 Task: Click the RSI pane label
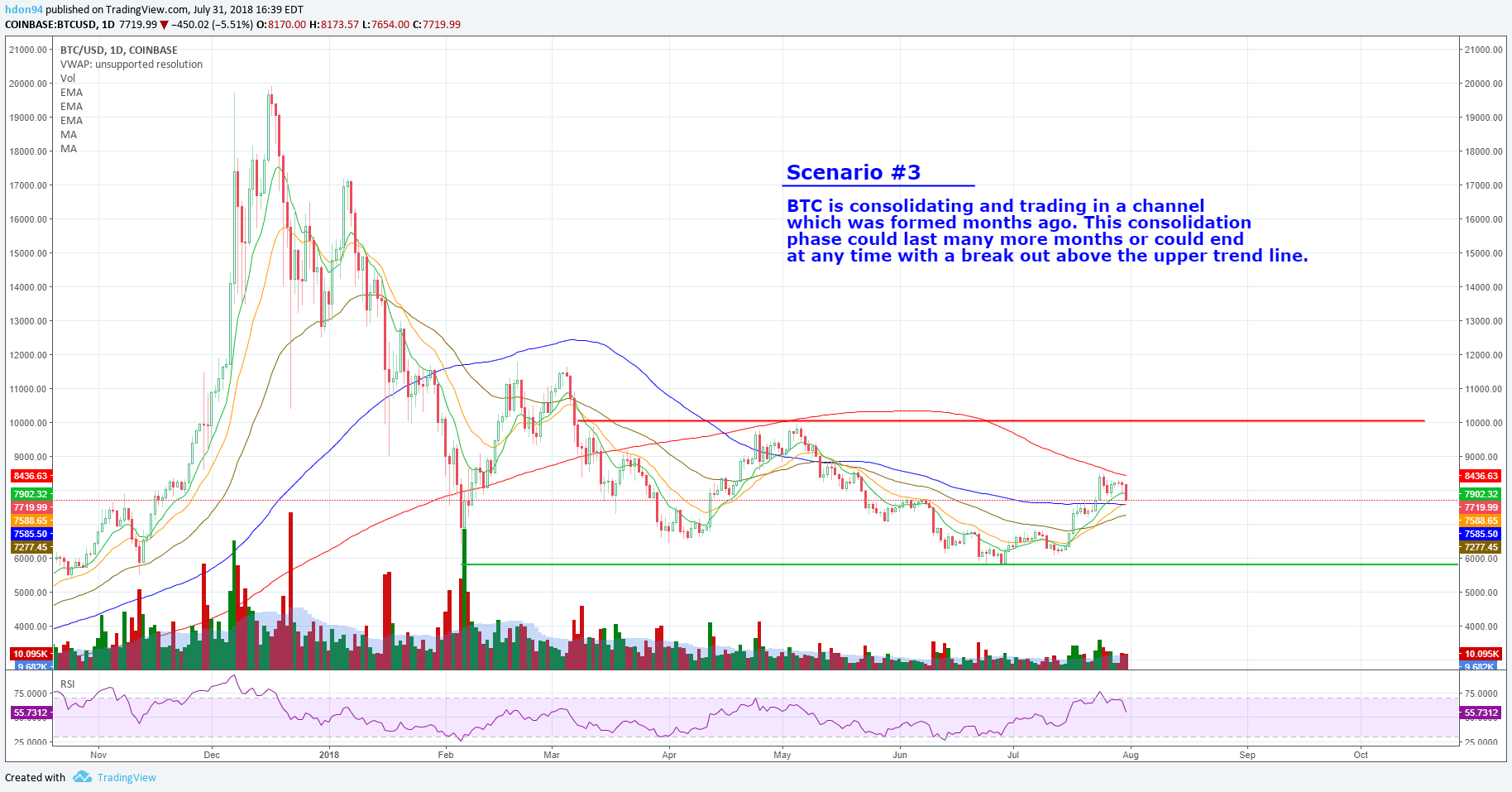68,684
